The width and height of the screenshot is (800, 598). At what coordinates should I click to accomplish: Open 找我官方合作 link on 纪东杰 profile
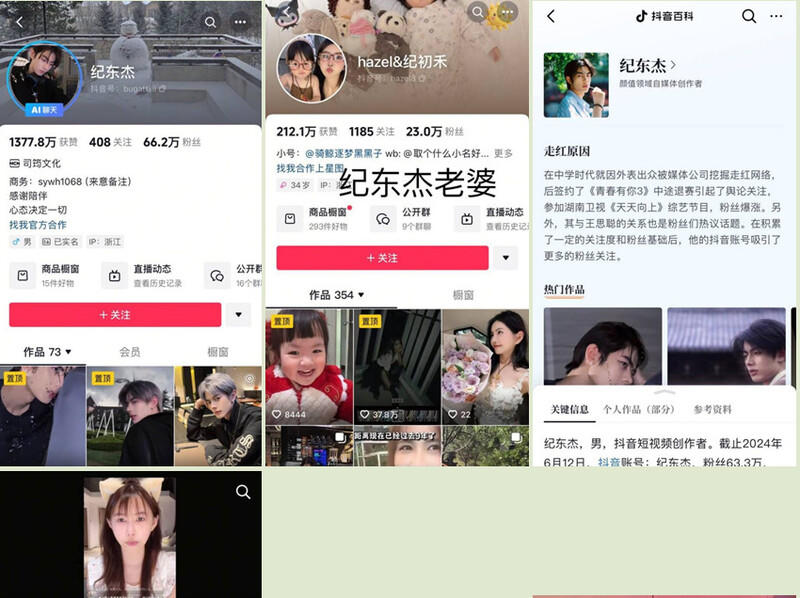38,225
